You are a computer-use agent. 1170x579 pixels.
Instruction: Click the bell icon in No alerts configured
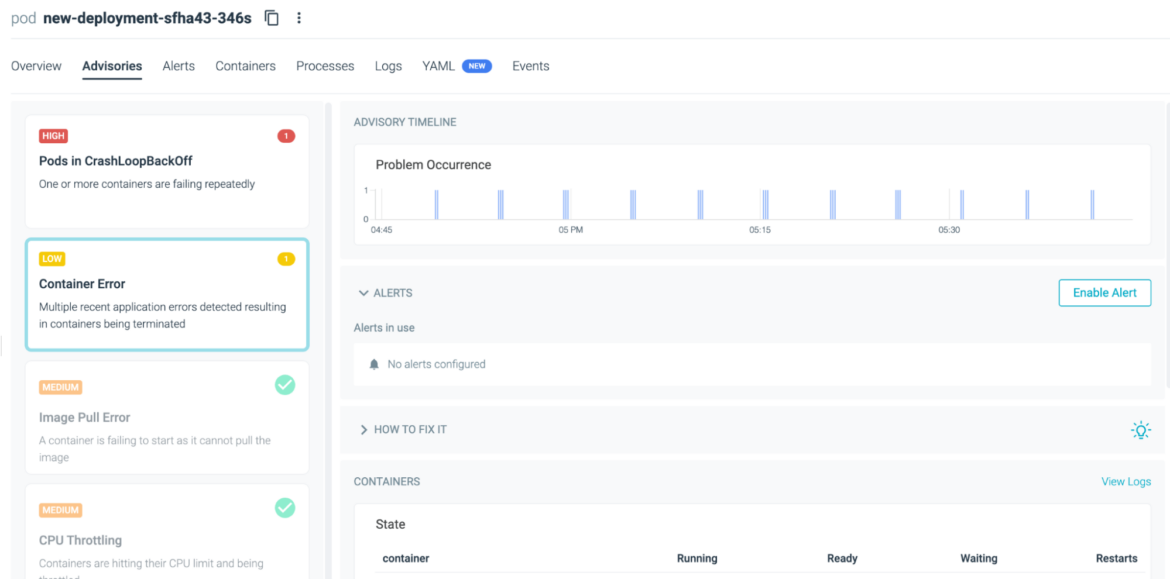[374, 363]
